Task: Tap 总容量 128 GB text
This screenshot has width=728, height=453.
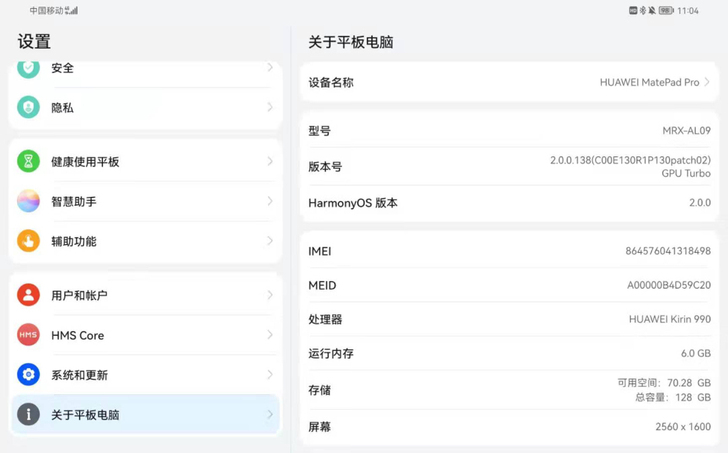Action: 673,397
